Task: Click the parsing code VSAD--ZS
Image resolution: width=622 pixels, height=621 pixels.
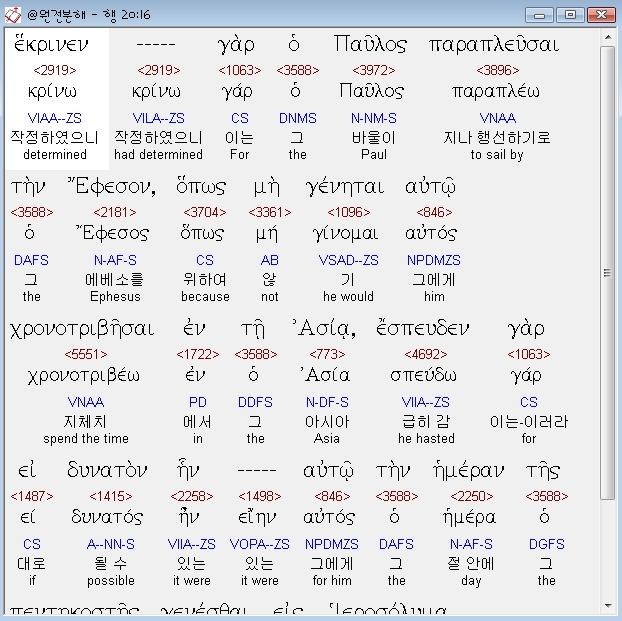Action: coord(348,260)
